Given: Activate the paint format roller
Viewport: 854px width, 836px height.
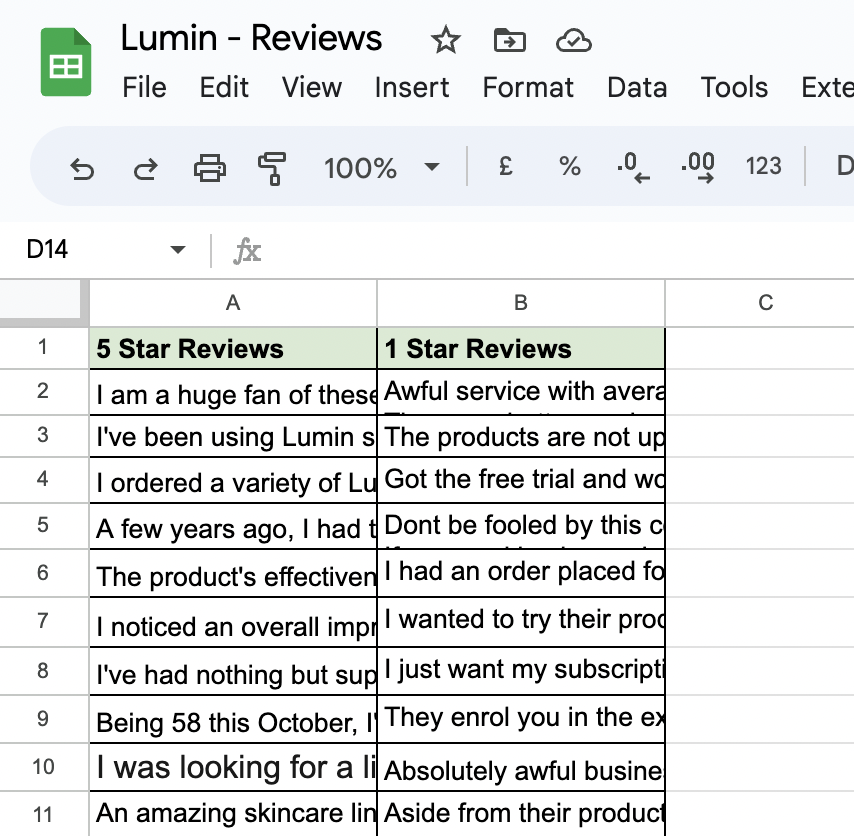Looking at the screenshot, I should pos(271,167).
